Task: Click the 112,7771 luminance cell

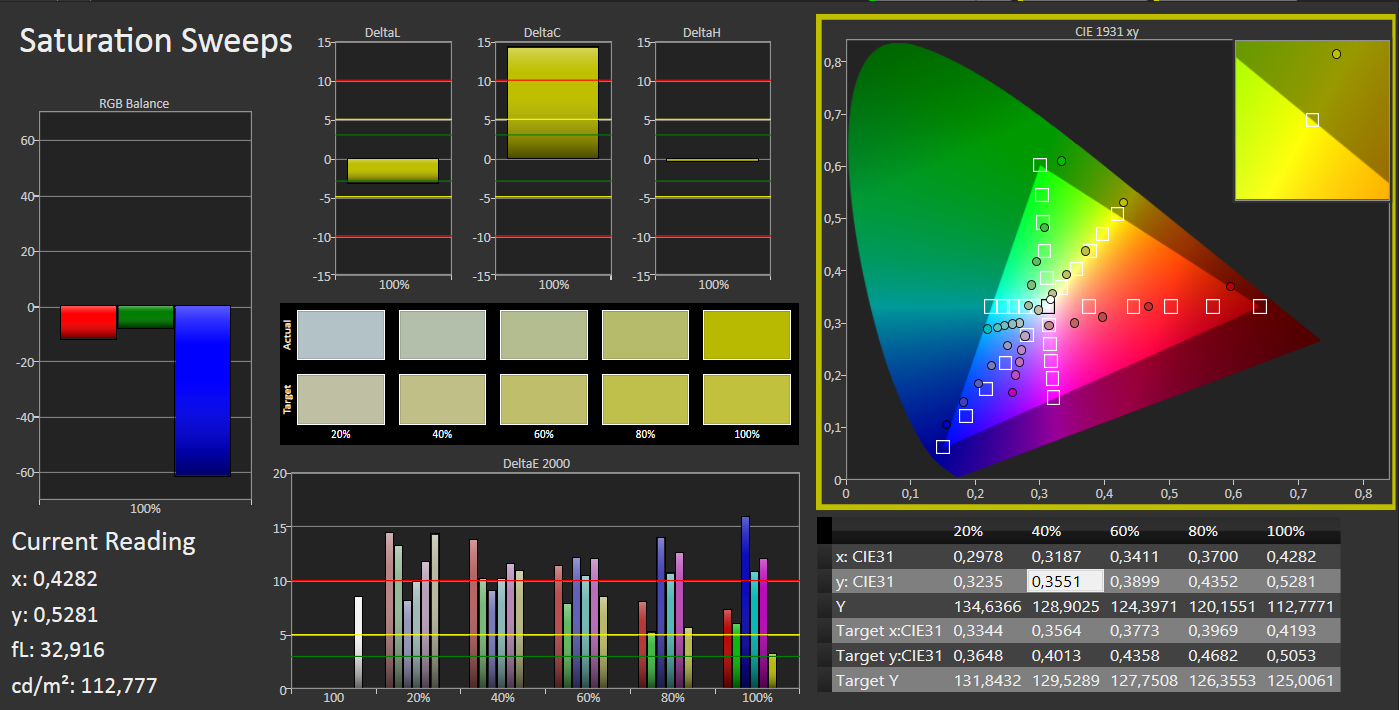Action: [x=1299, y=606]
